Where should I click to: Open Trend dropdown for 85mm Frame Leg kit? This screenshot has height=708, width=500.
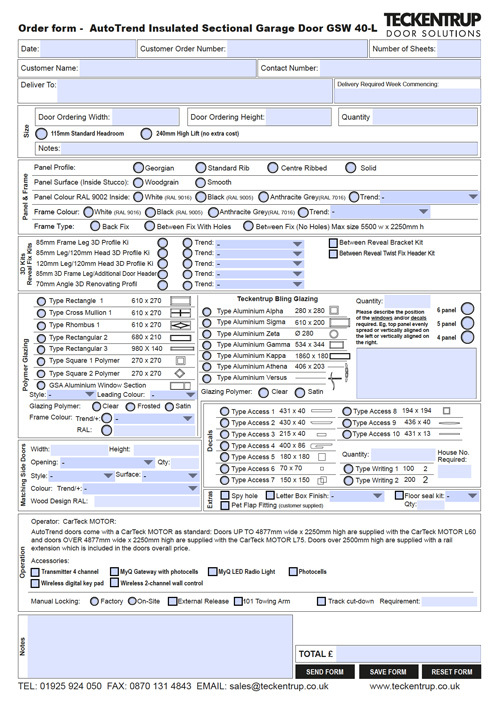click(259, 243)
